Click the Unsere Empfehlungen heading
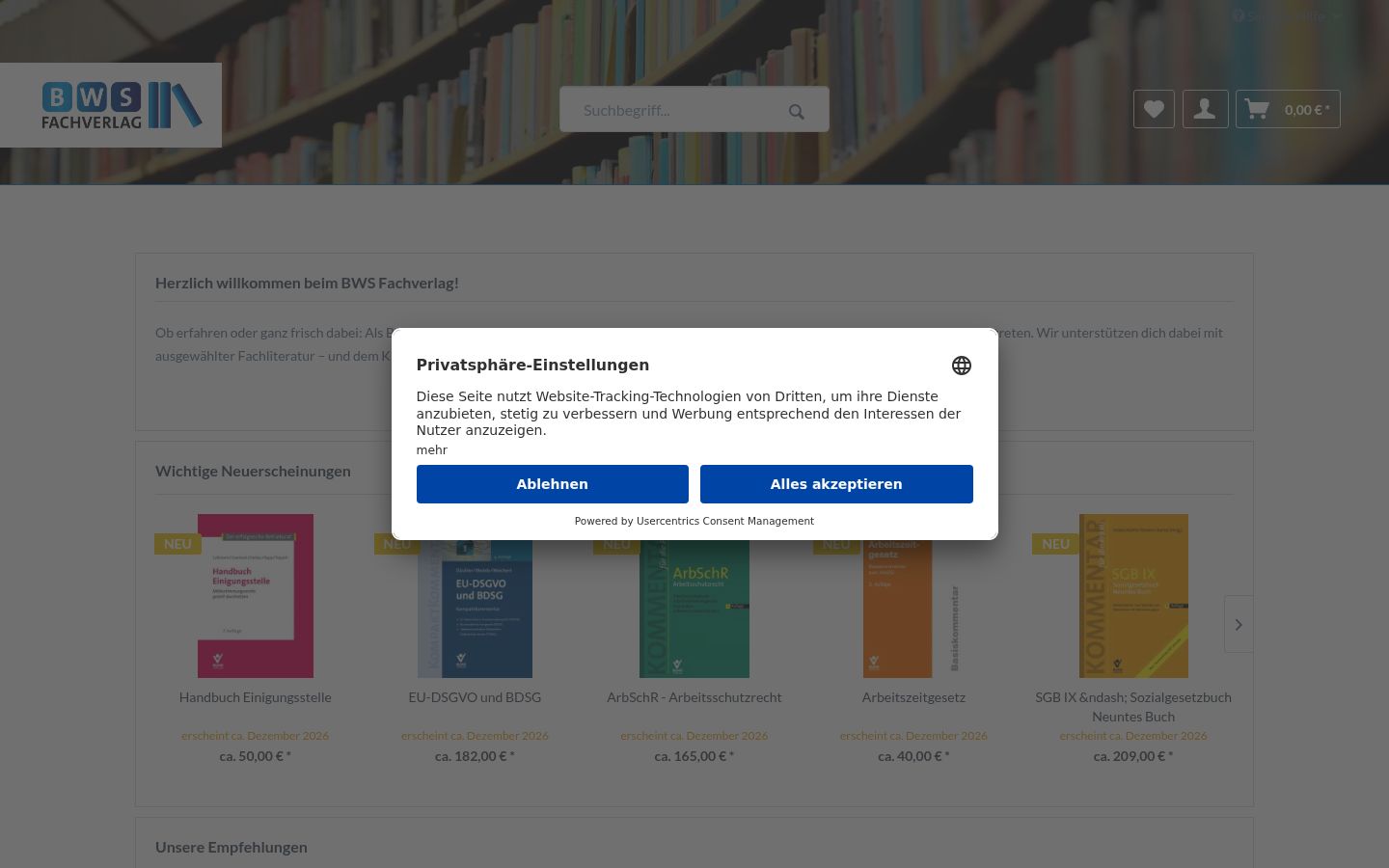 (231, 847)
